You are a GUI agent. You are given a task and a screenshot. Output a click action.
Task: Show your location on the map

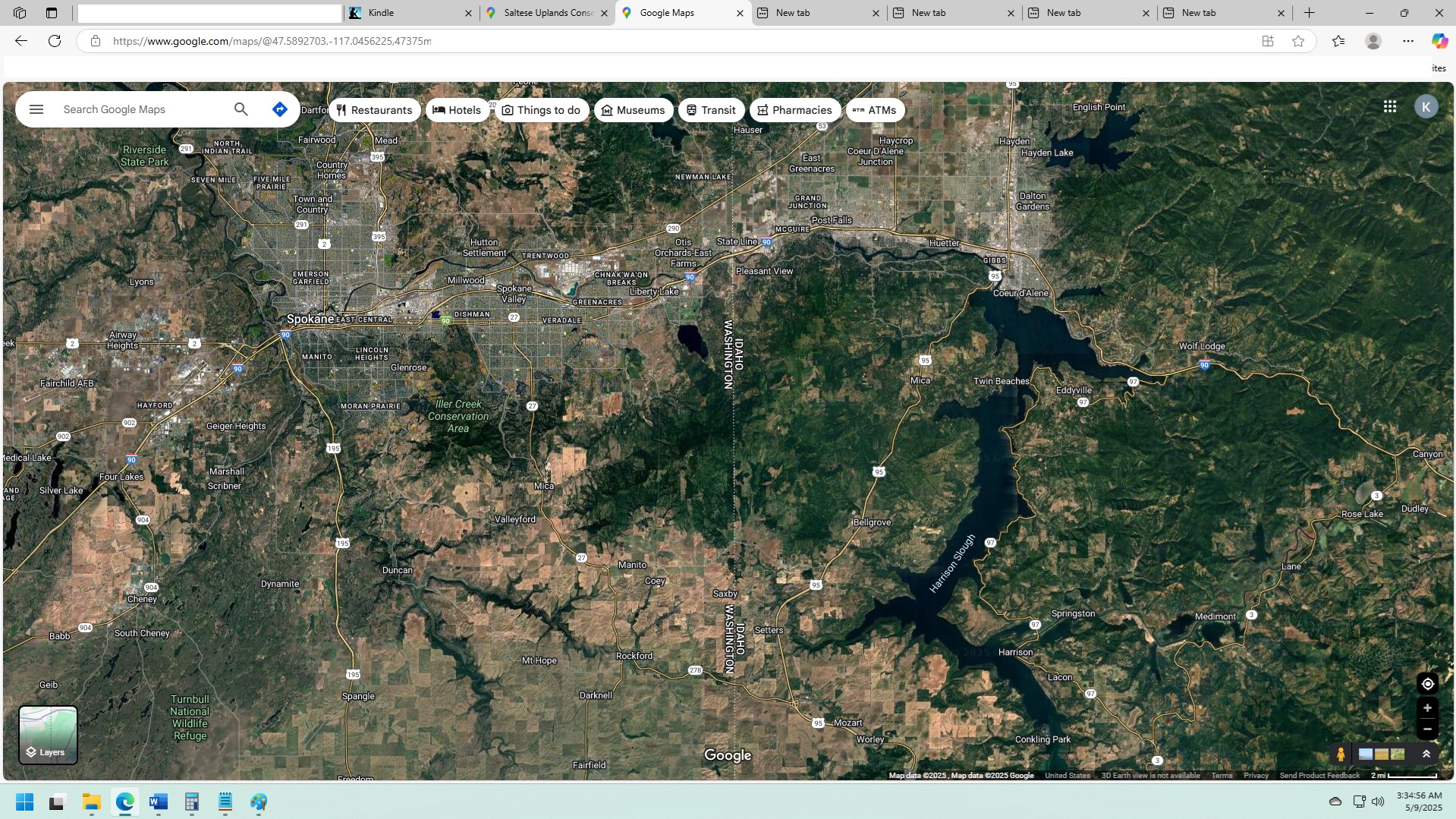1427,684
